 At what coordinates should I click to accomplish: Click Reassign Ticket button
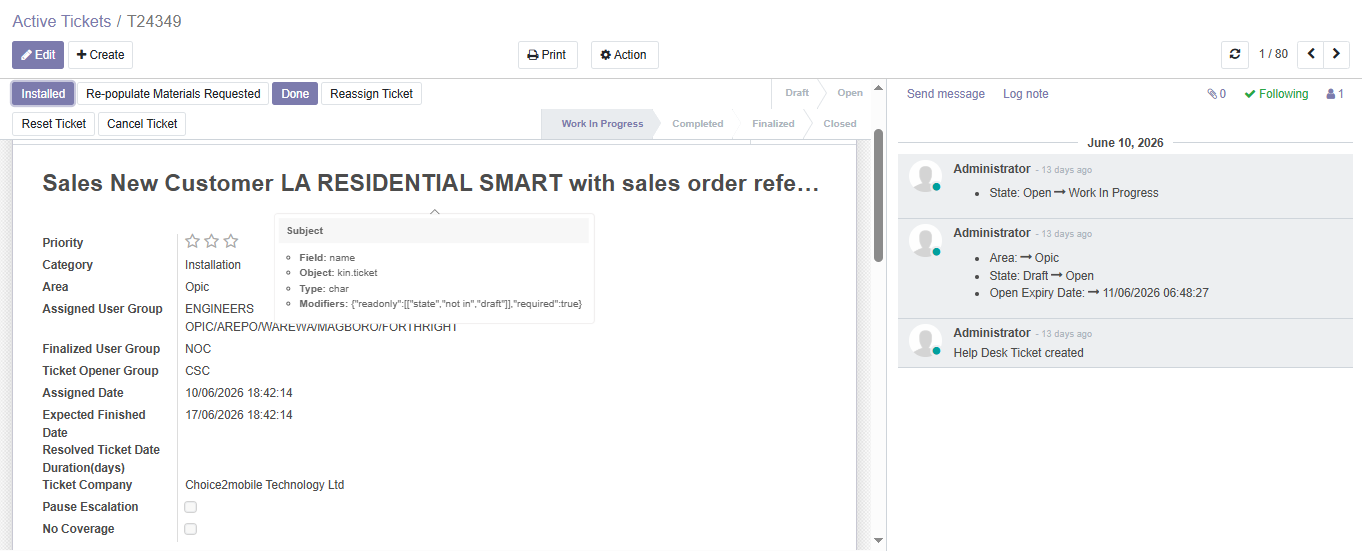pyautogui.click(x=371, y=94)
